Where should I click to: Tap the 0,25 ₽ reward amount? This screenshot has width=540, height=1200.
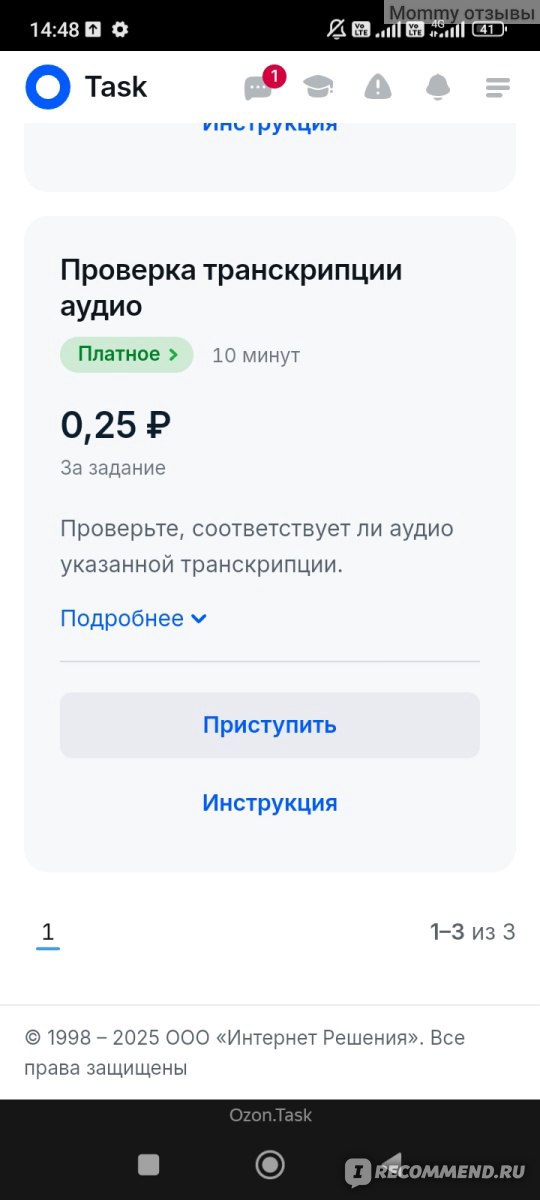tap(116, 425)
